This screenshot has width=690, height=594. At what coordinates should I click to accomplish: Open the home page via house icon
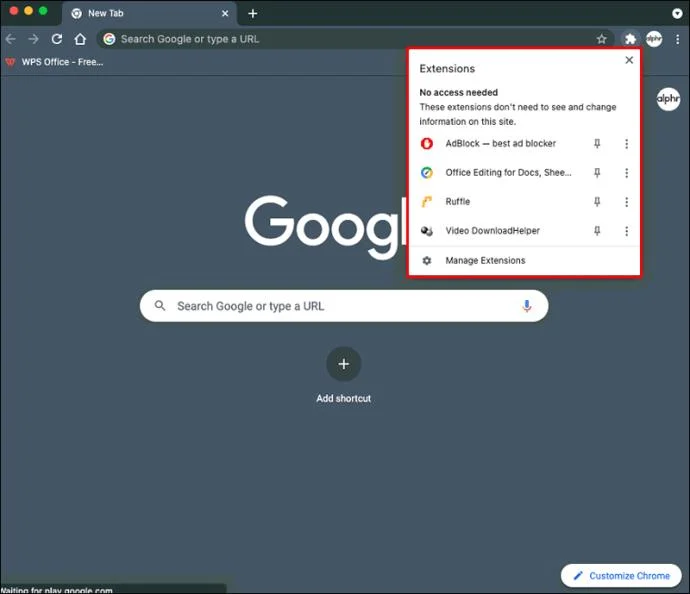(80, 39)
